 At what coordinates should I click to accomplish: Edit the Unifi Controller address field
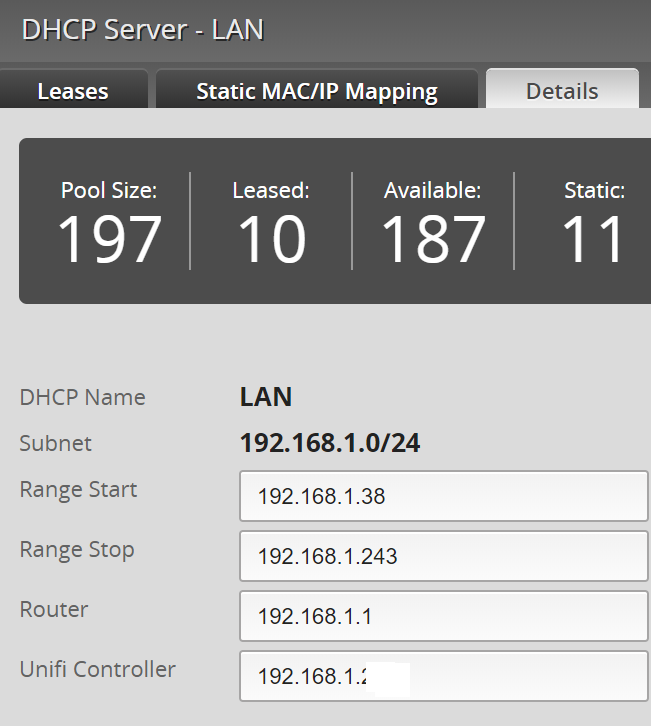[x=443, y=676]
